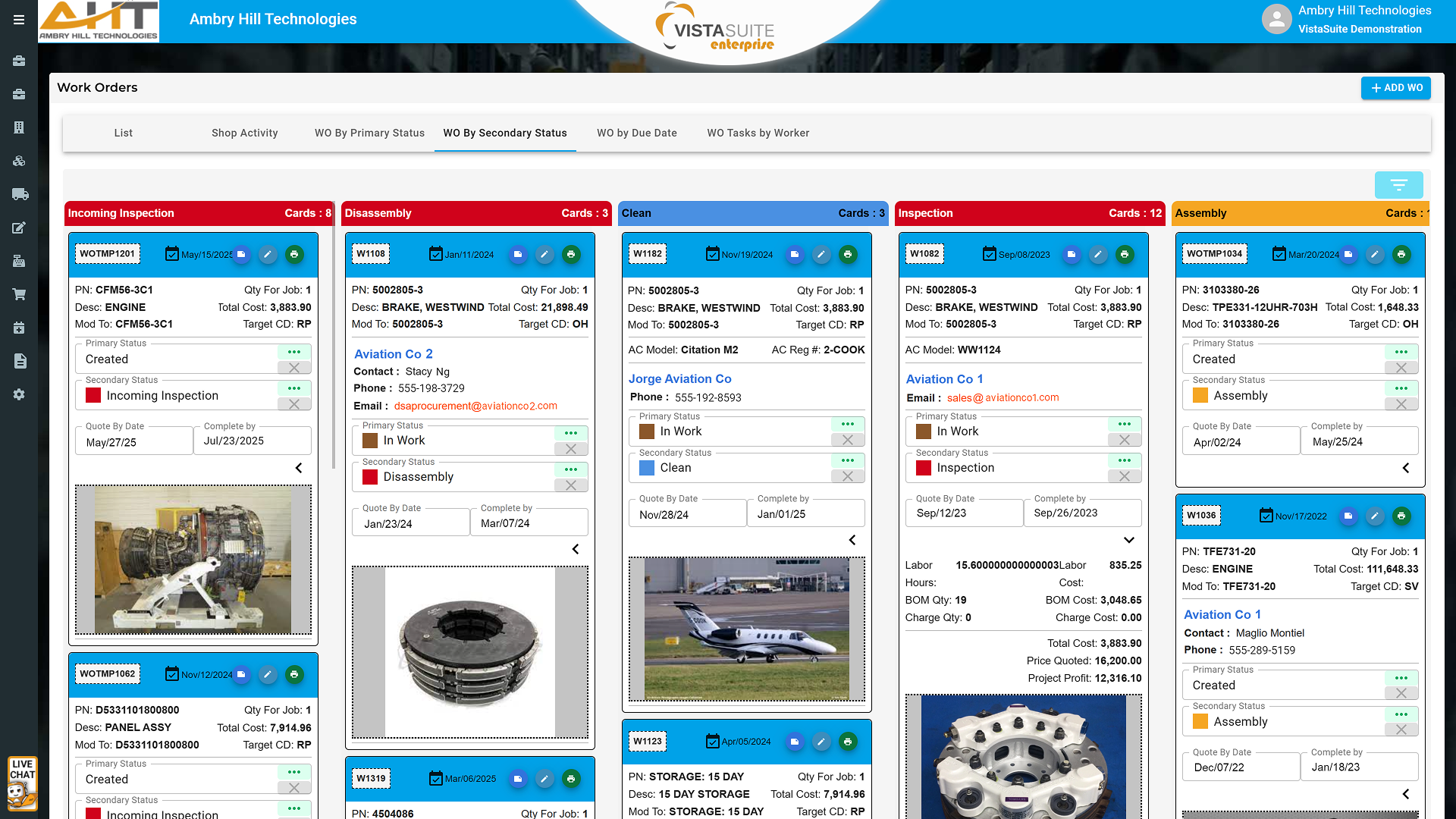Clear Primary Status on WOTMP1201 card

click(294, 368)
